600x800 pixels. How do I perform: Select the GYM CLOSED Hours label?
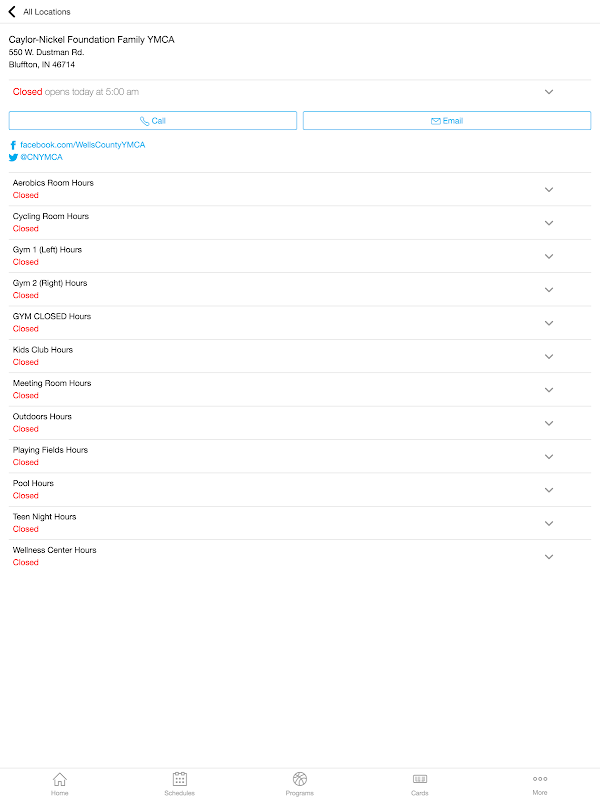tap(52, 316)
